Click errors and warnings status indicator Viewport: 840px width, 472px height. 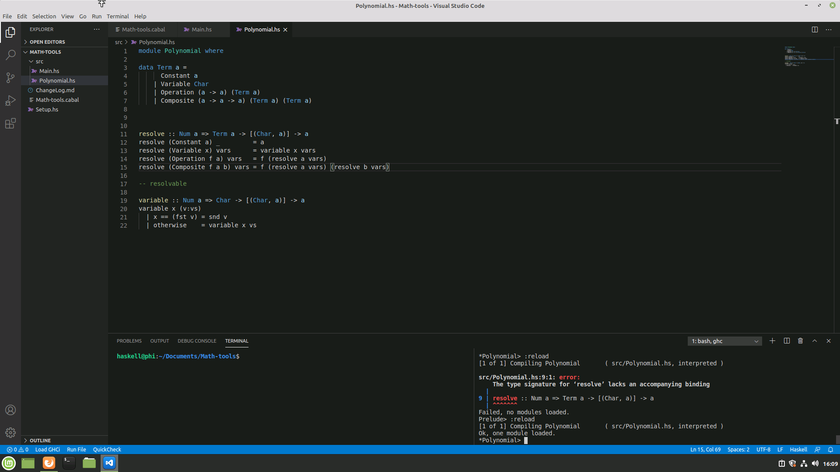click(x=17, y=449)
